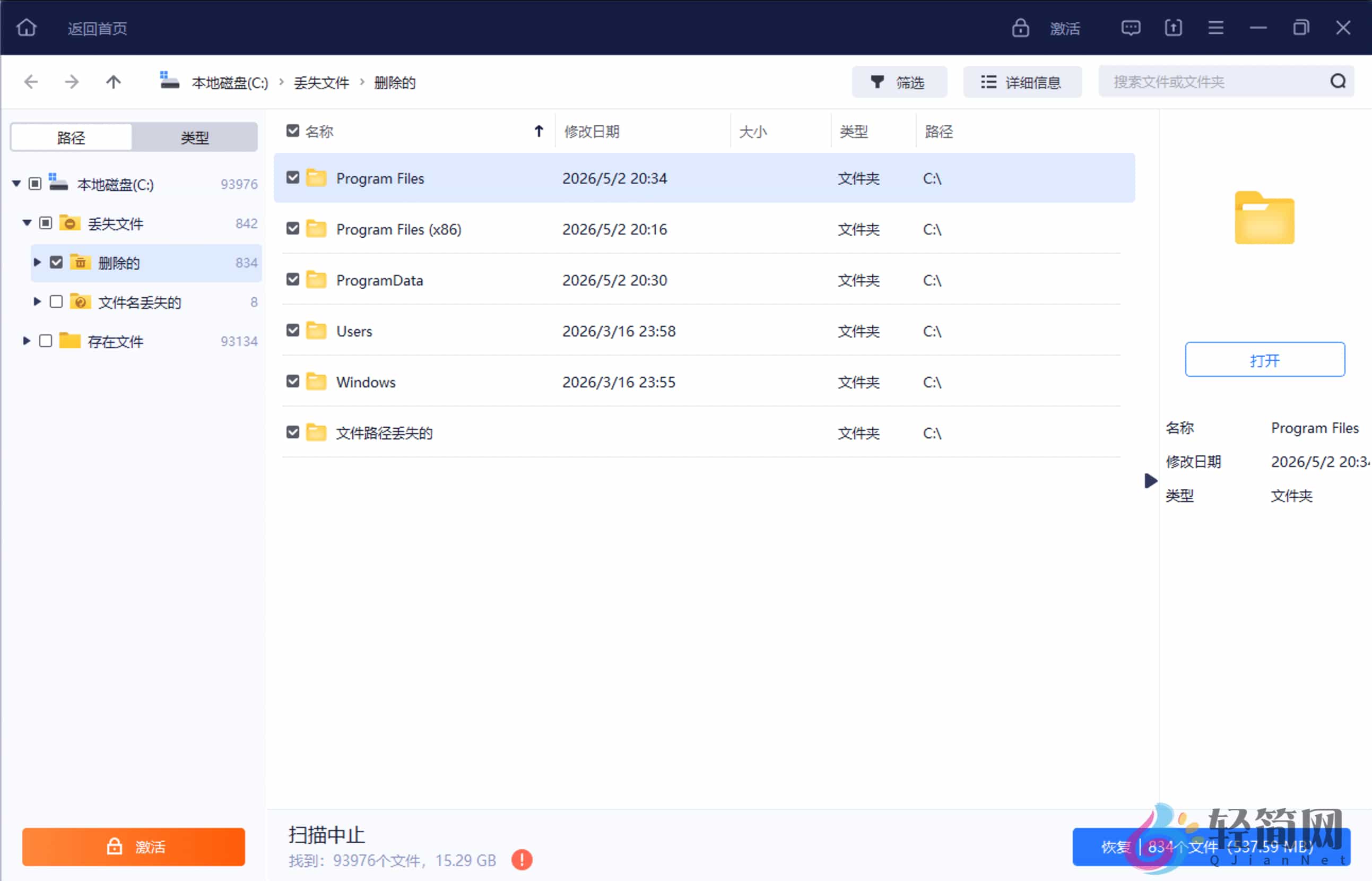The width and height of the screenshot is (1372, 881).
Task: Click the blue 恢复 button
Action: pos(1211,847)
